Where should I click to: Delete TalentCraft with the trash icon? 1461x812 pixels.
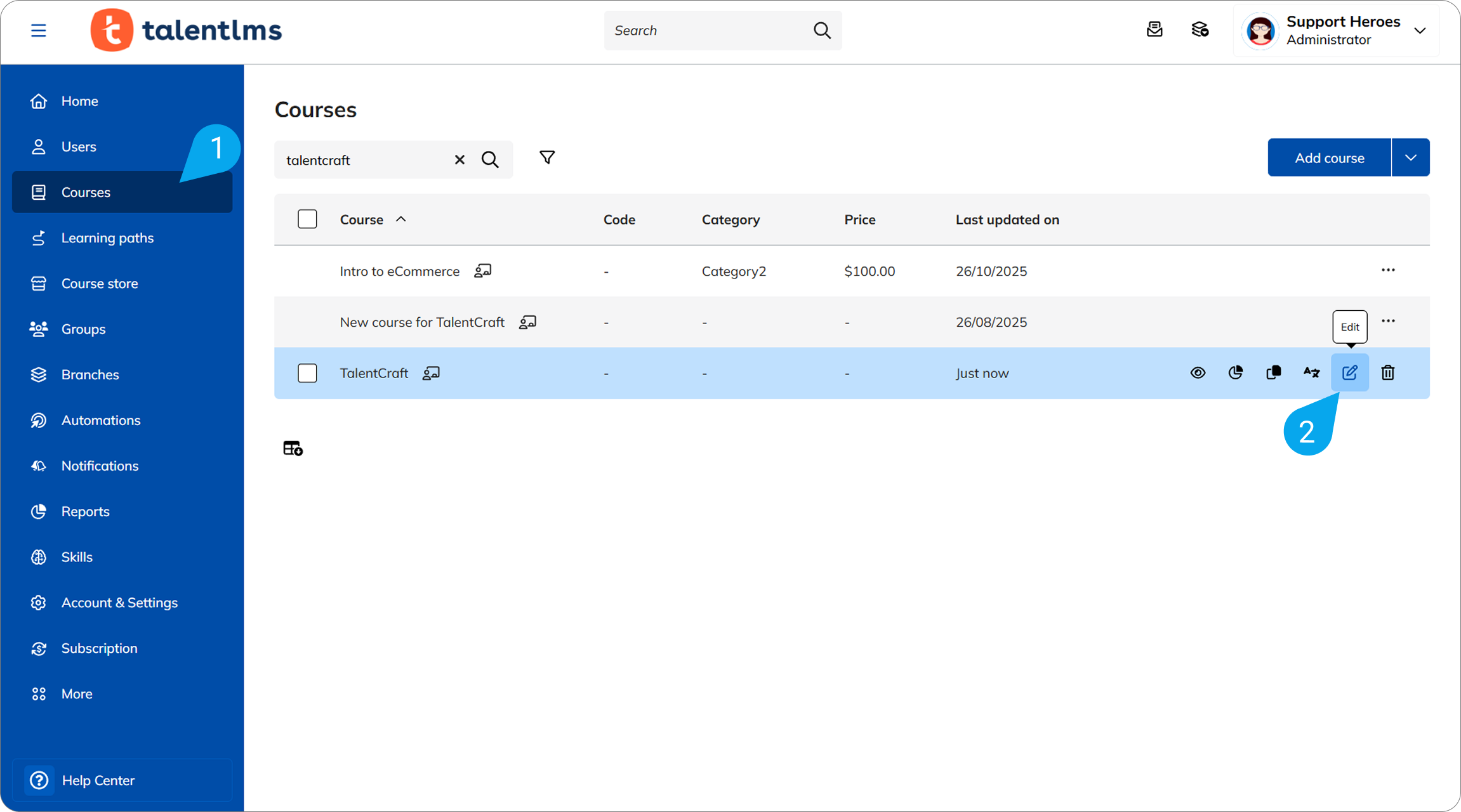1387,373
